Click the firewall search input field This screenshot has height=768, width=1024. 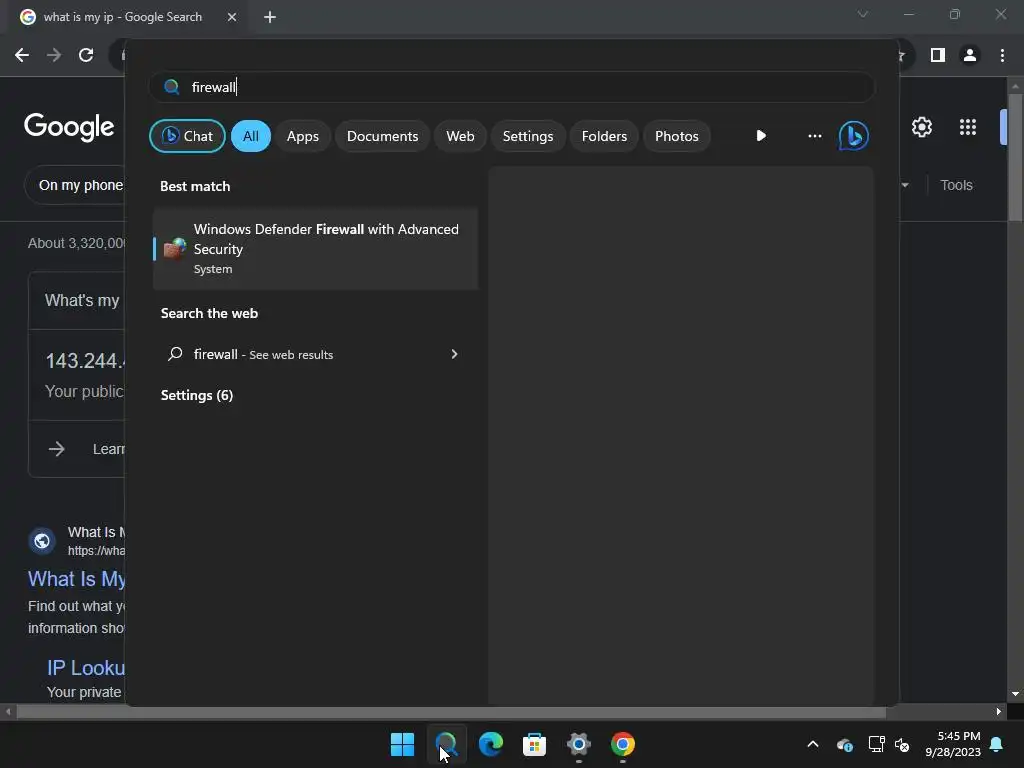tap(511, 87)
